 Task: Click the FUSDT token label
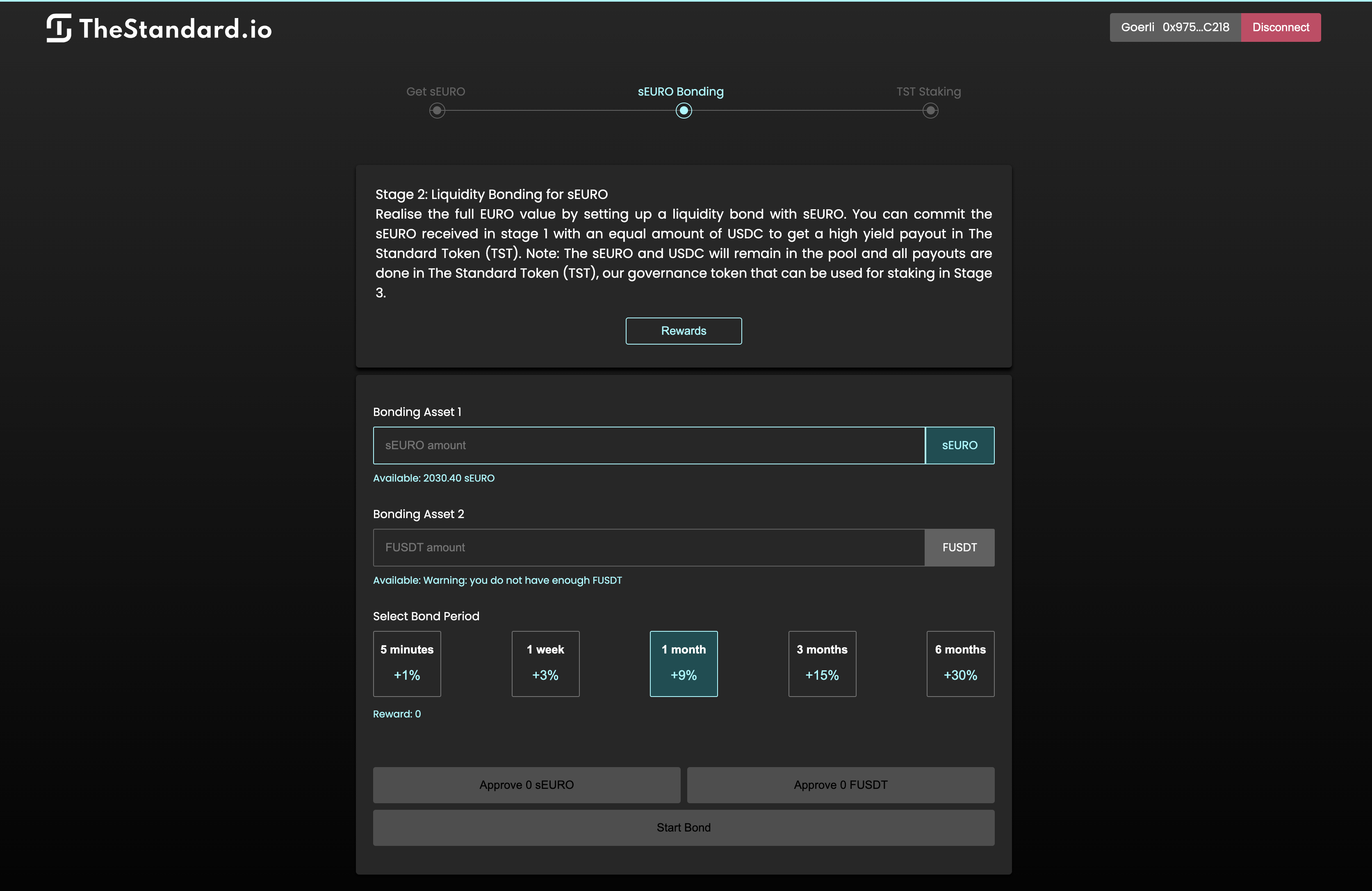(960, 547)
